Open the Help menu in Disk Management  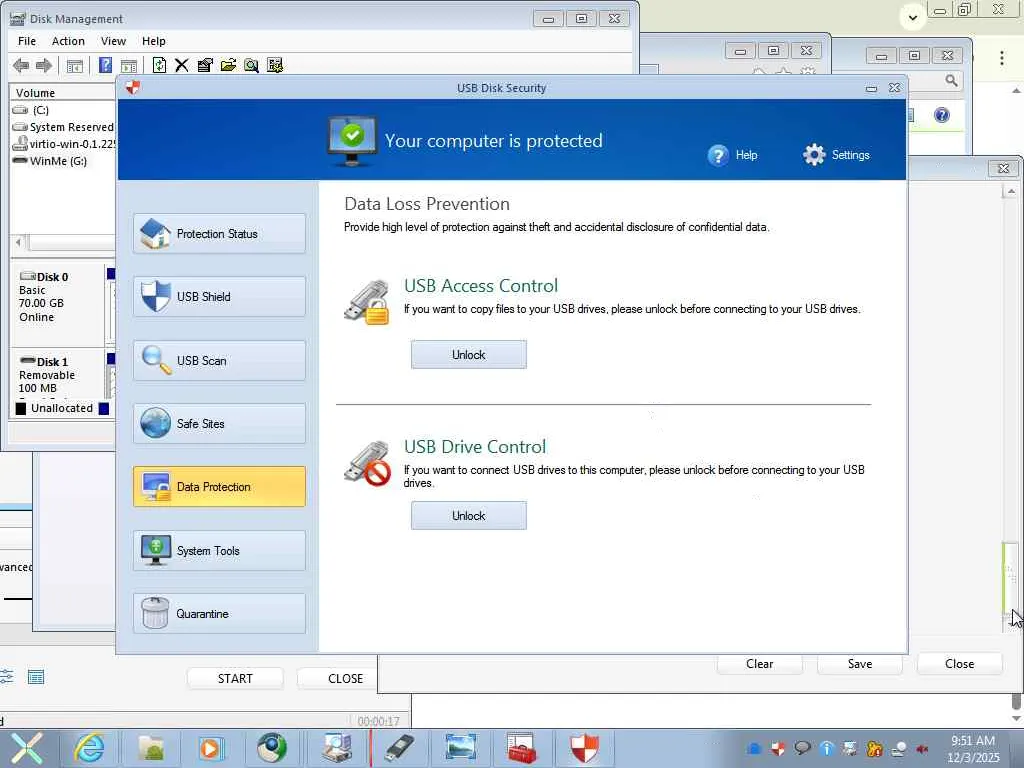[x=153, y=41]
